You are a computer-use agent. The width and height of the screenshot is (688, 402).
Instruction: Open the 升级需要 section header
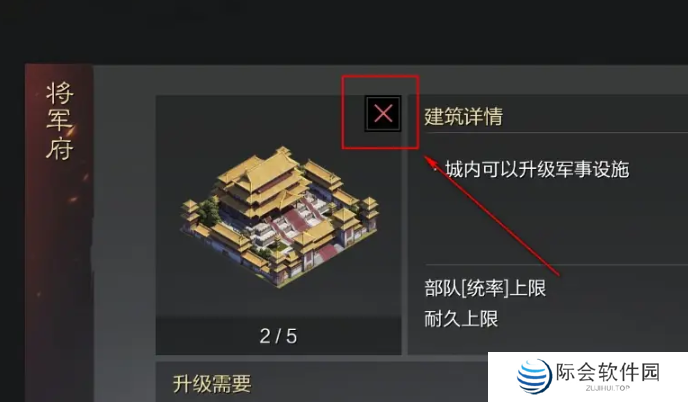coord(212,384)
